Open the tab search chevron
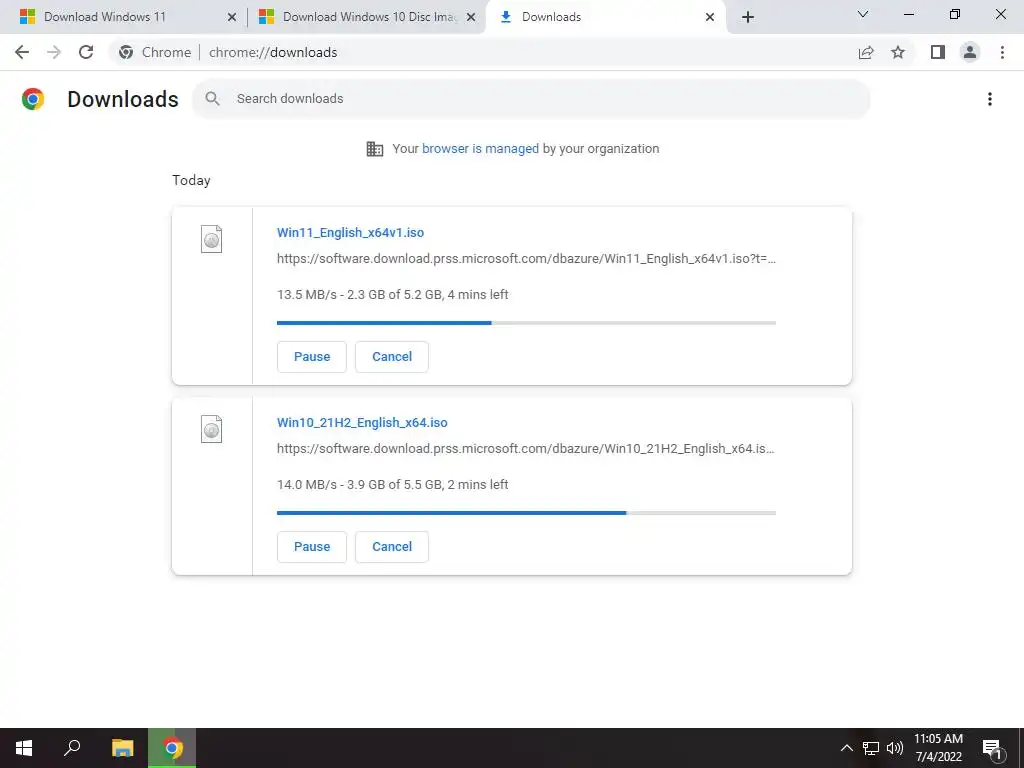 863,14
